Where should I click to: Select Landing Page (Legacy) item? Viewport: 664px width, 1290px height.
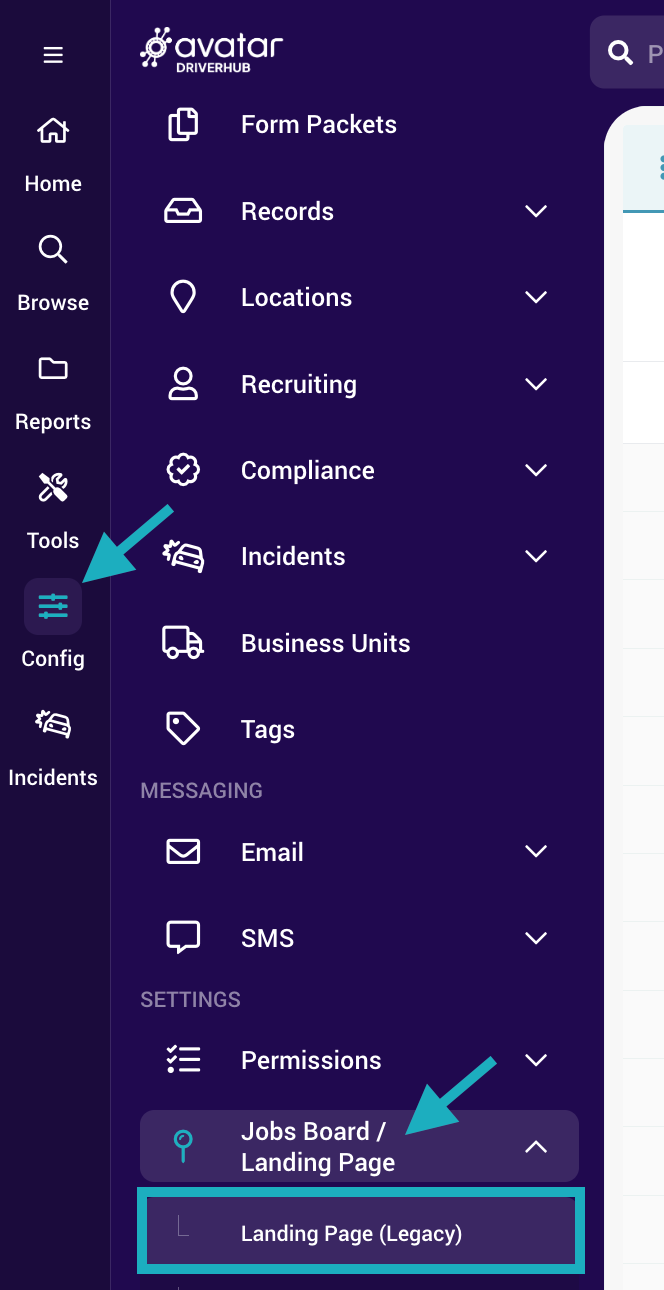351,1234
